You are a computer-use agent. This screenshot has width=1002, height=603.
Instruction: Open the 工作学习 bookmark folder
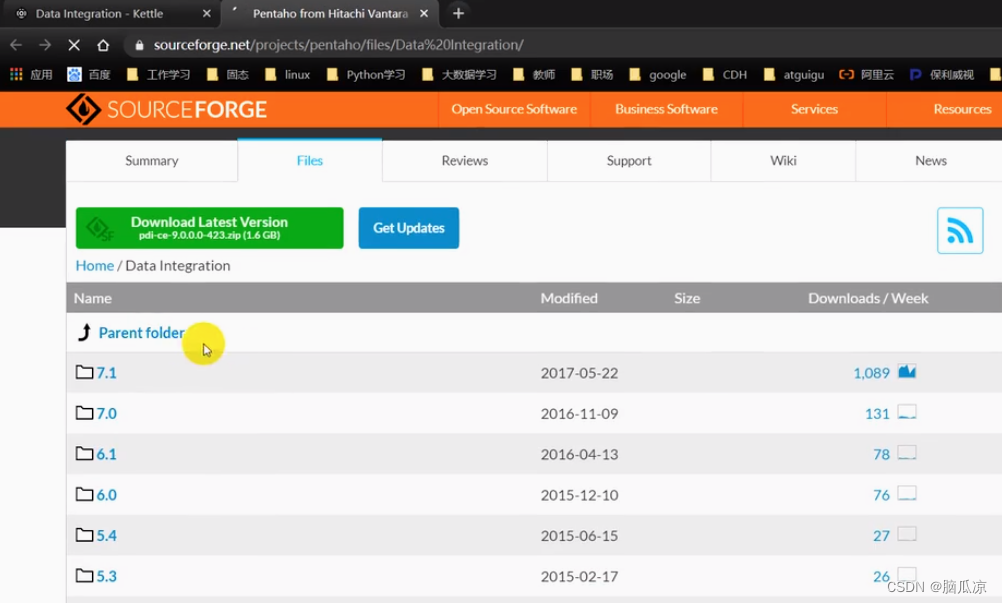pos(158,75)
